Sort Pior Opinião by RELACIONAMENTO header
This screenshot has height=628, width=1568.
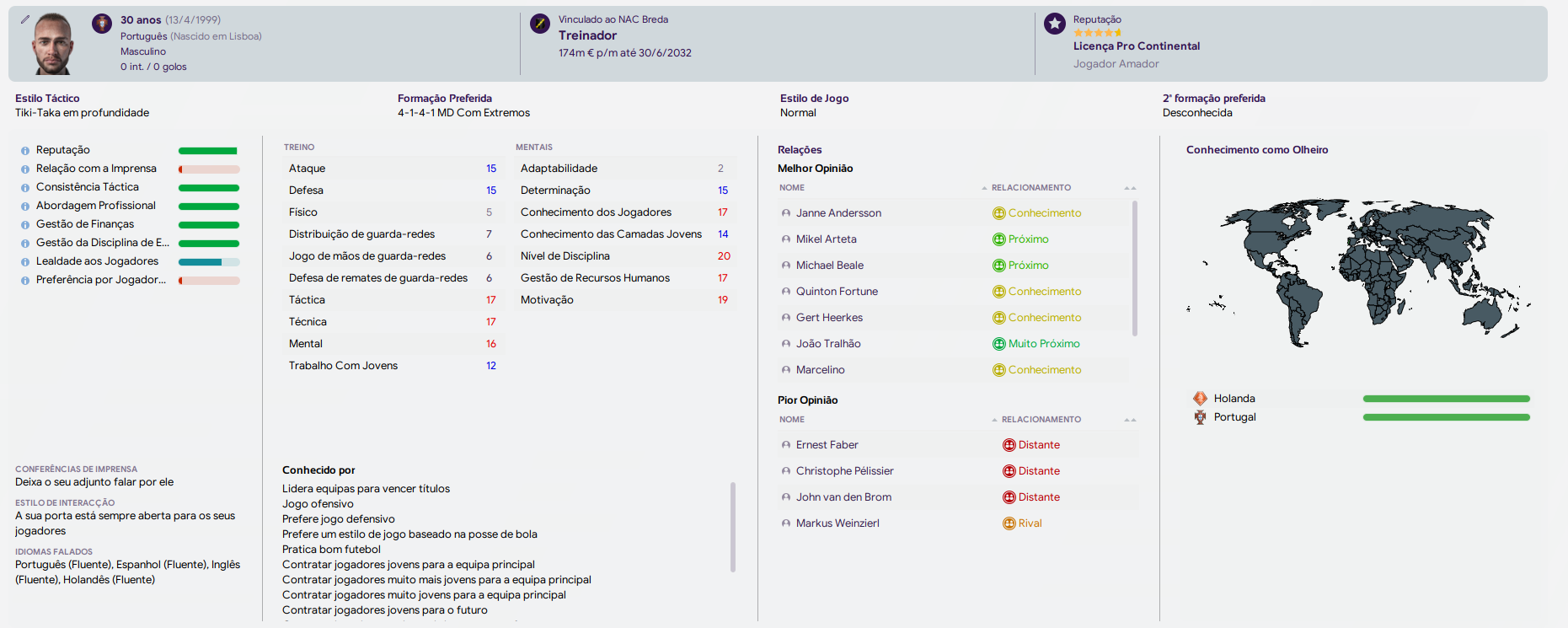[x=1041, y=420]
